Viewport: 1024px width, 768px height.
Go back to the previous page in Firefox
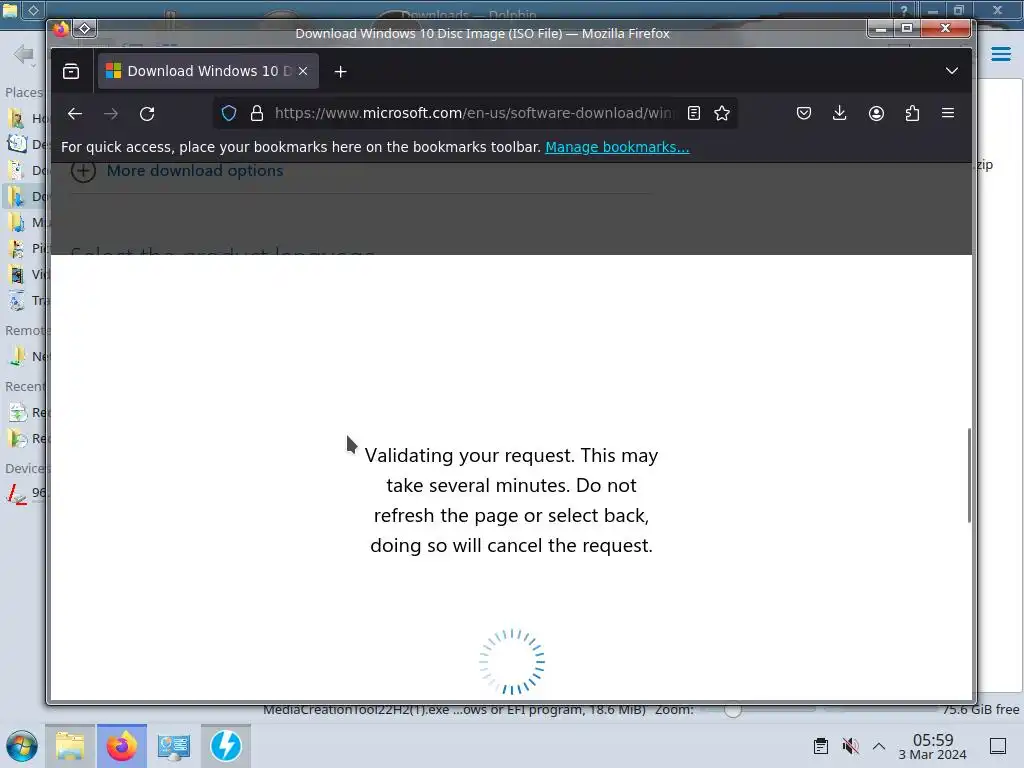[74, 114]
